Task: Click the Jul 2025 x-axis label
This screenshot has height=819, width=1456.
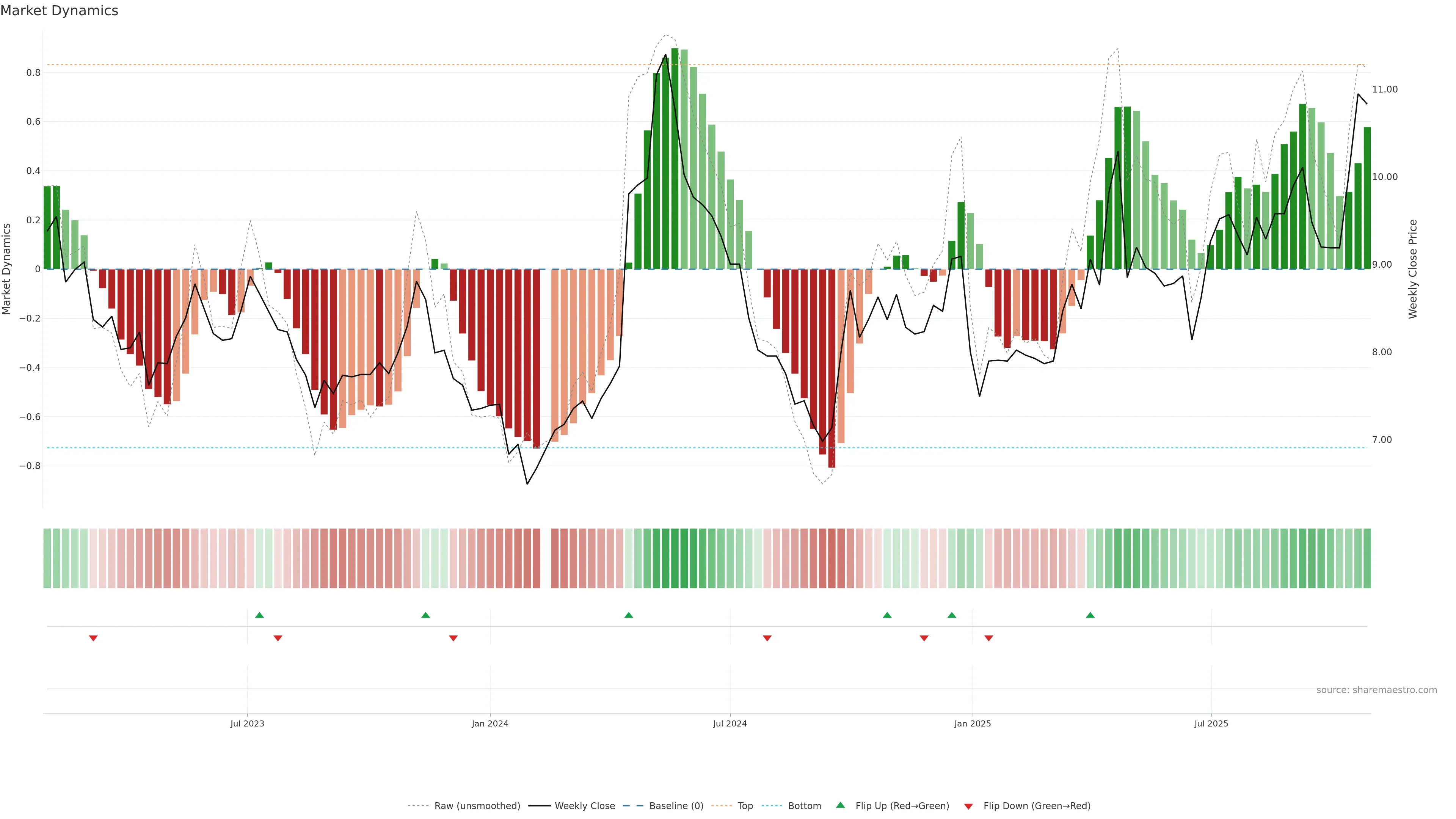Action: pos(1211,723)
